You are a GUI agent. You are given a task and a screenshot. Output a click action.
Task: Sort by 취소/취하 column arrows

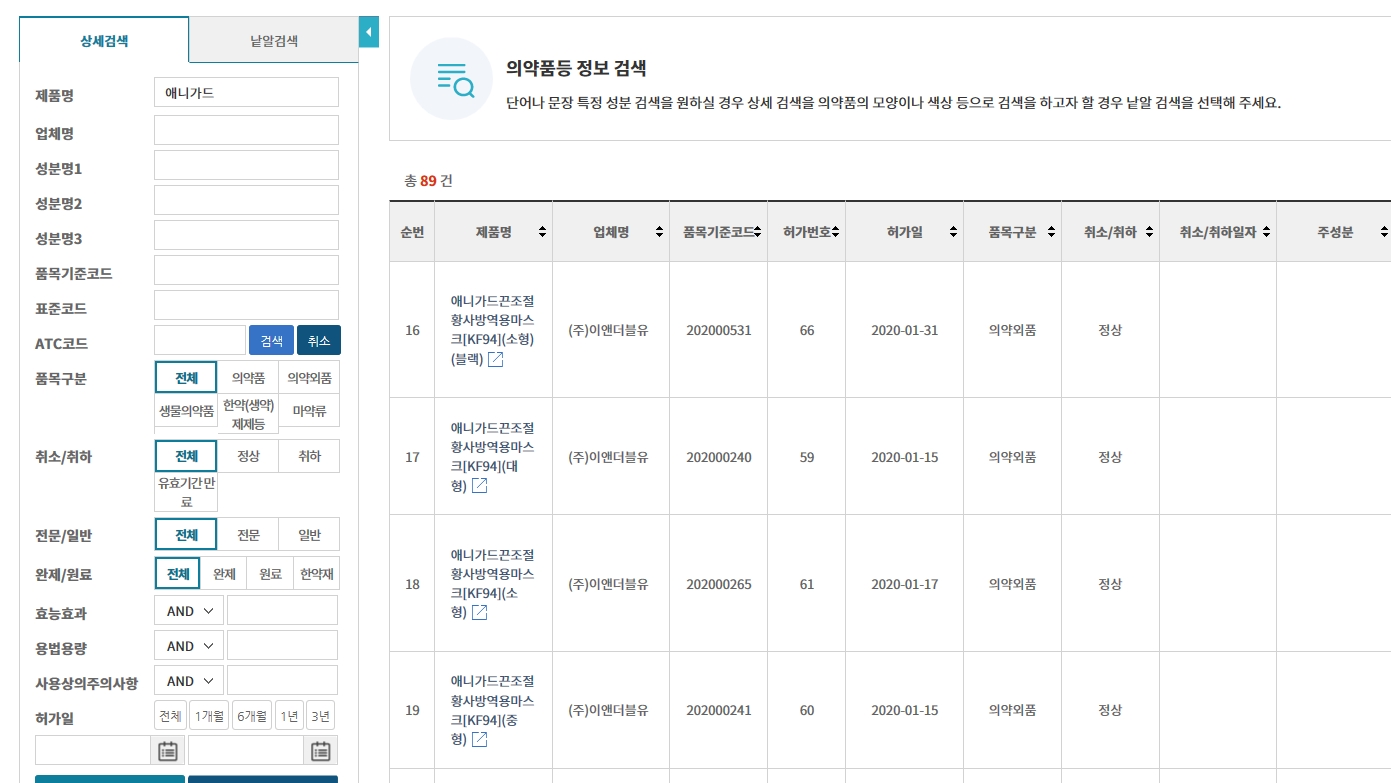coord(1149,232)
